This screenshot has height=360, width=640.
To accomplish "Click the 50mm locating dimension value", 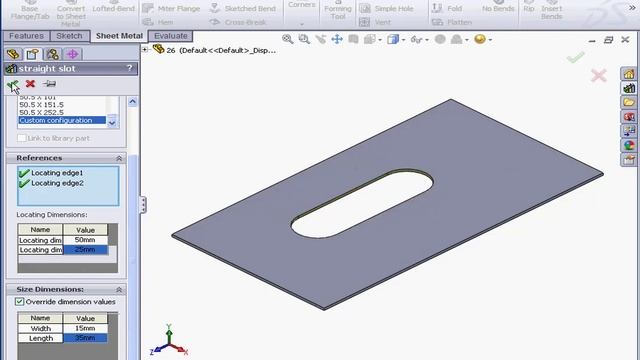I will point(85,240).
